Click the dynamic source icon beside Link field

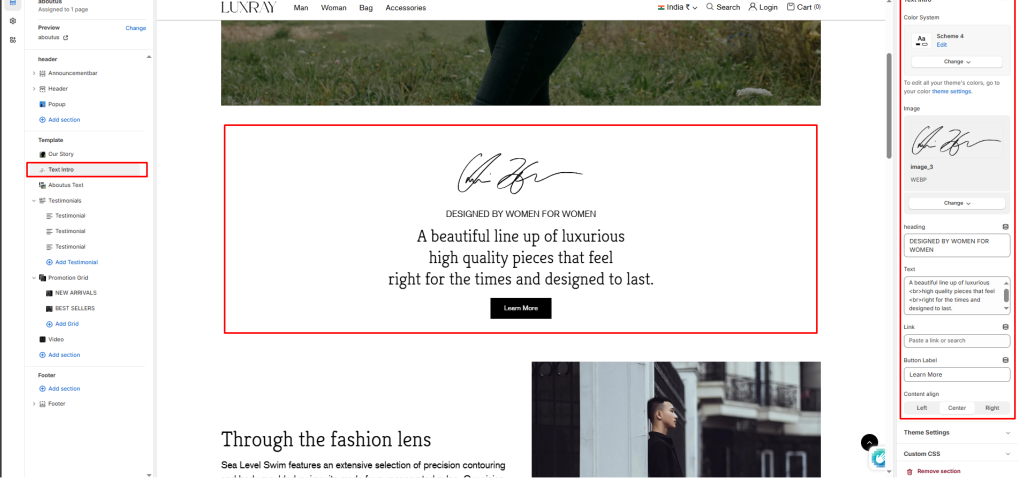click(x=1006, y=327)
